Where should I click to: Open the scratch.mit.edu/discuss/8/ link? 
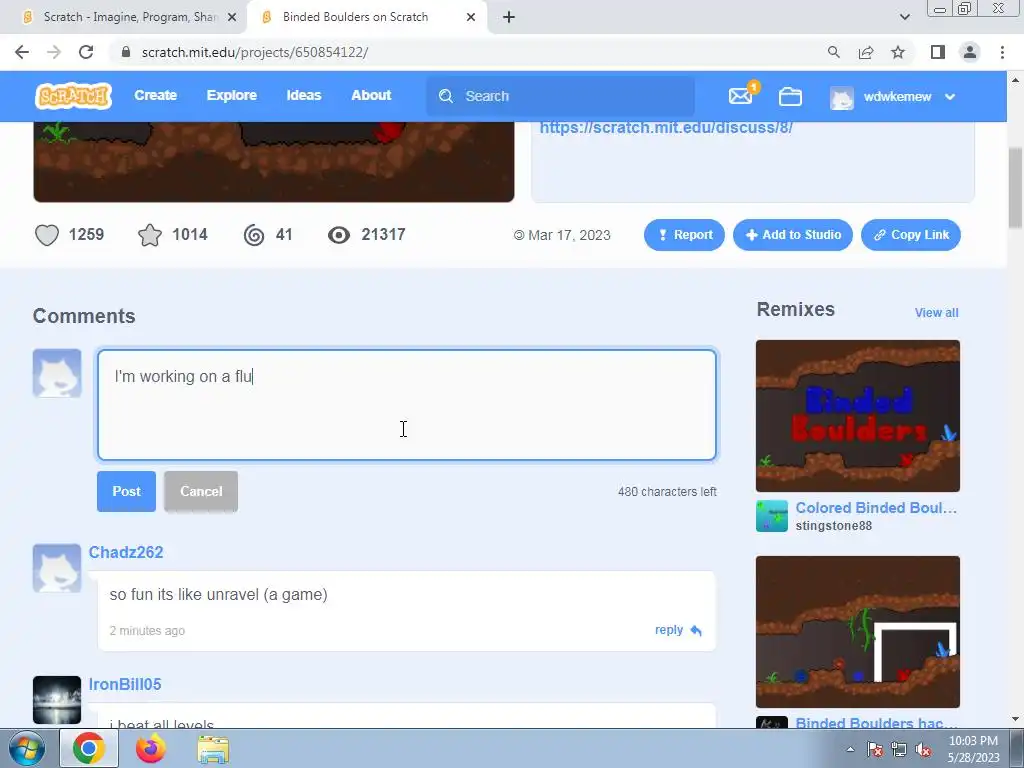pyautogui.click(x=666, y=127)
